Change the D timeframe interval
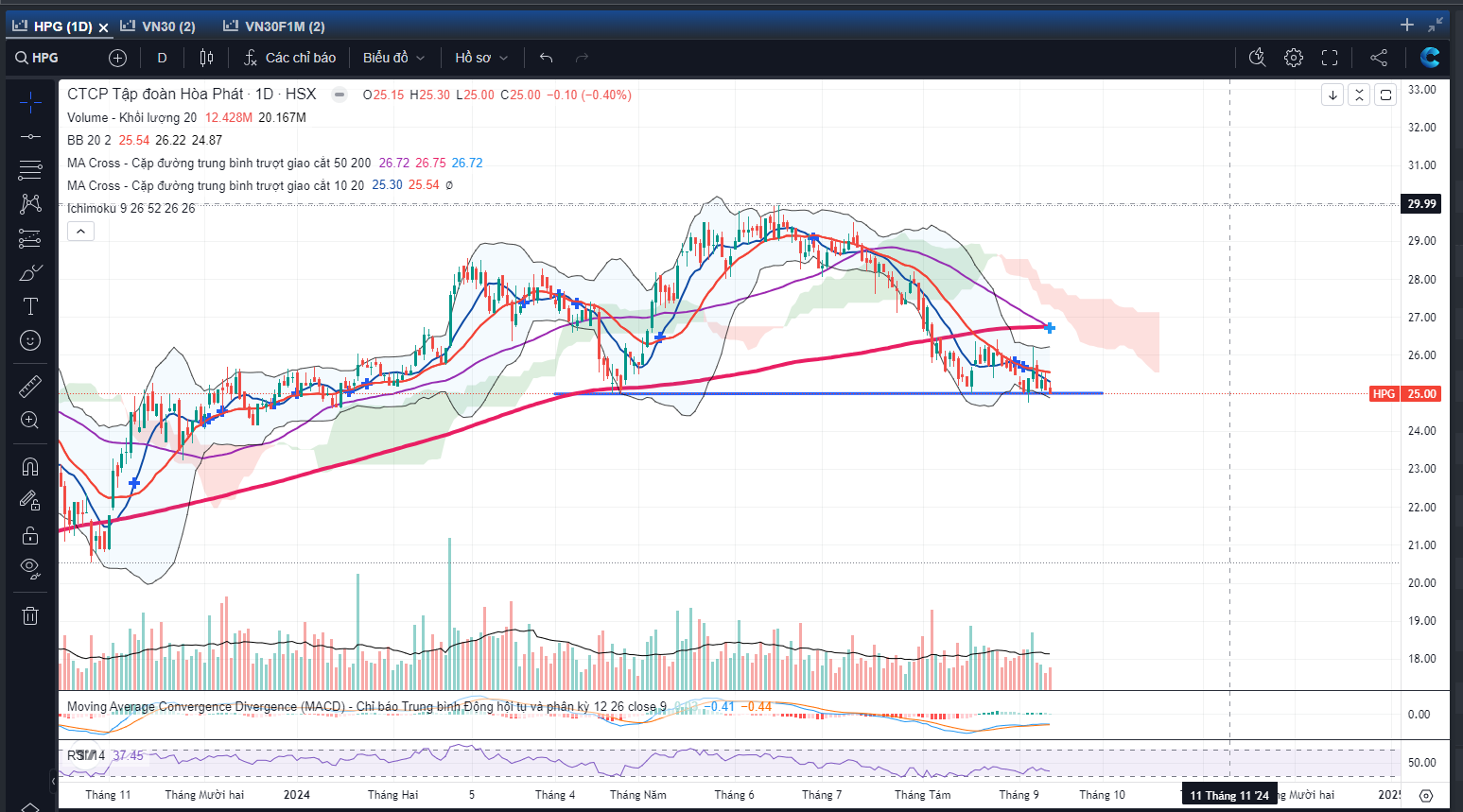 [162, 58]
